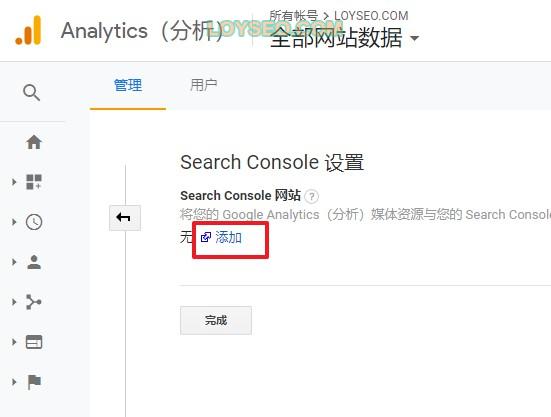Click the external link icon before 添加
Viewport: 551px width, 417px height.
(x=206, y=237)
